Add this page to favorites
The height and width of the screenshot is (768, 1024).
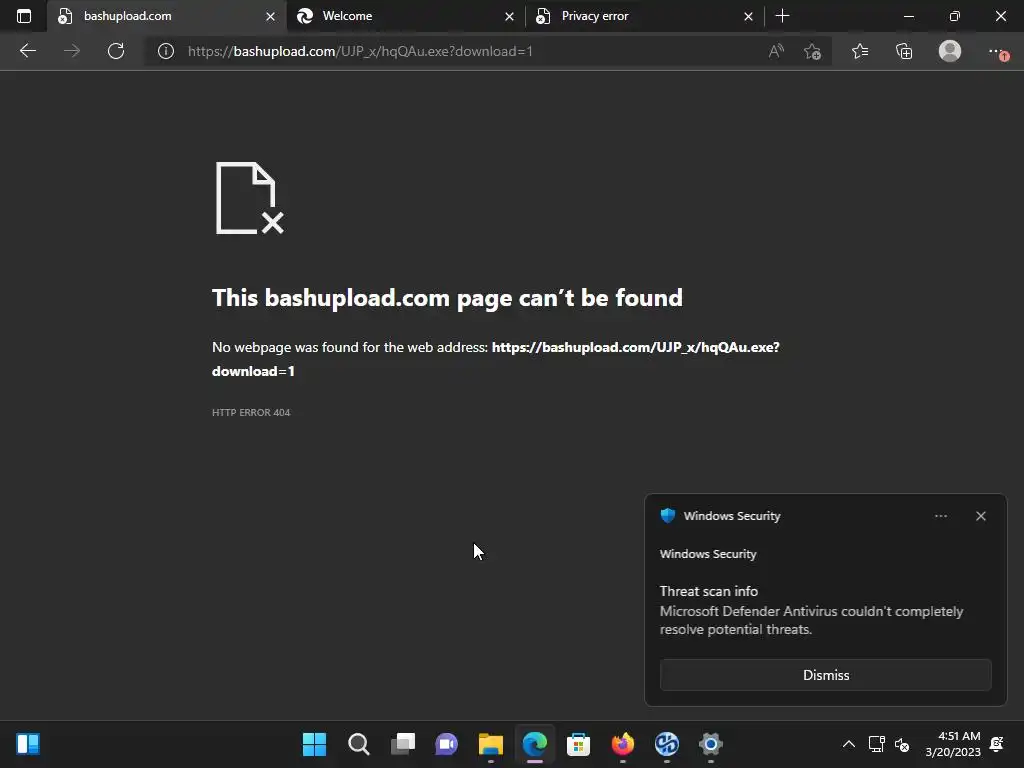[812, 51]
